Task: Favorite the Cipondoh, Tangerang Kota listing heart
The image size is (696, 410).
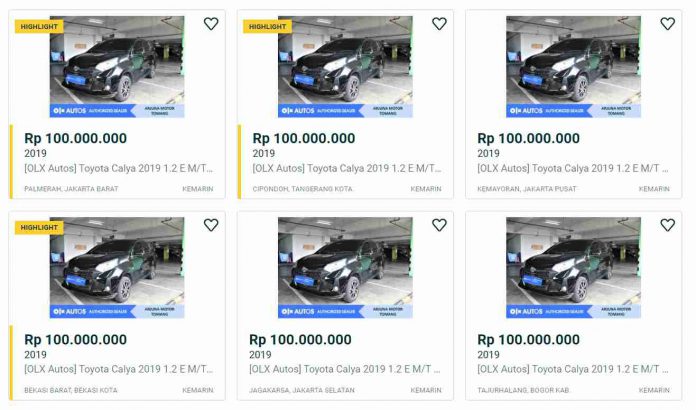Action: [439, 24]
